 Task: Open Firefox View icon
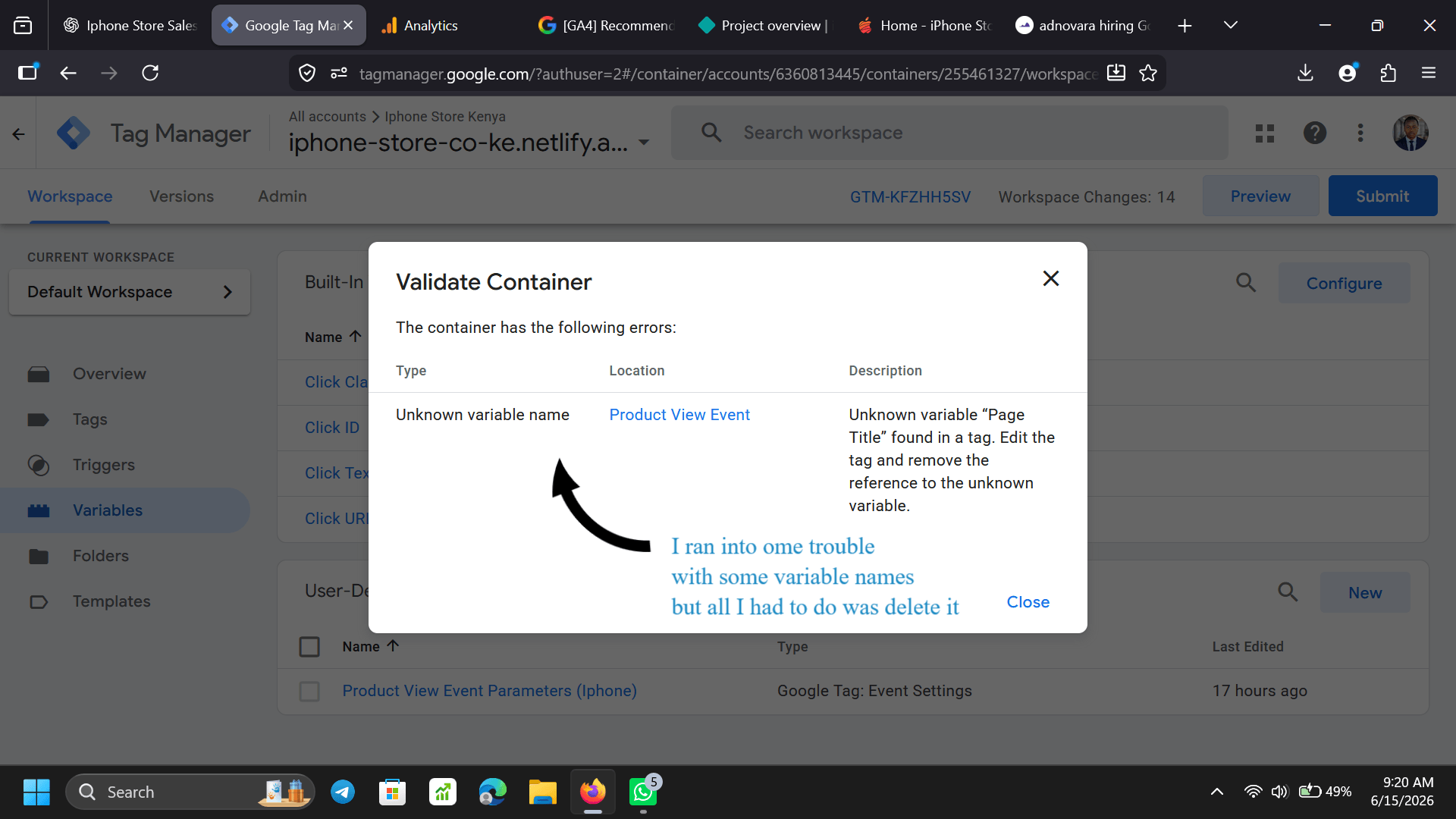coord(23,26)
